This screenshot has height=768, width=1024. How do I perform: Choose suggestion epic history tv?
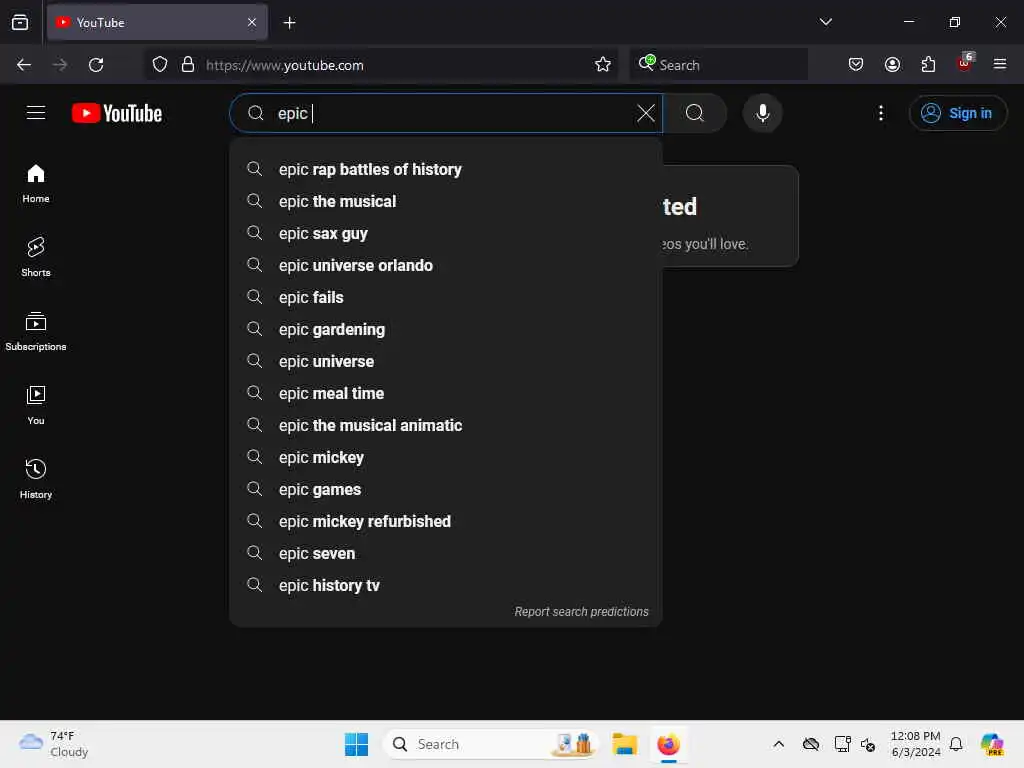446,585
